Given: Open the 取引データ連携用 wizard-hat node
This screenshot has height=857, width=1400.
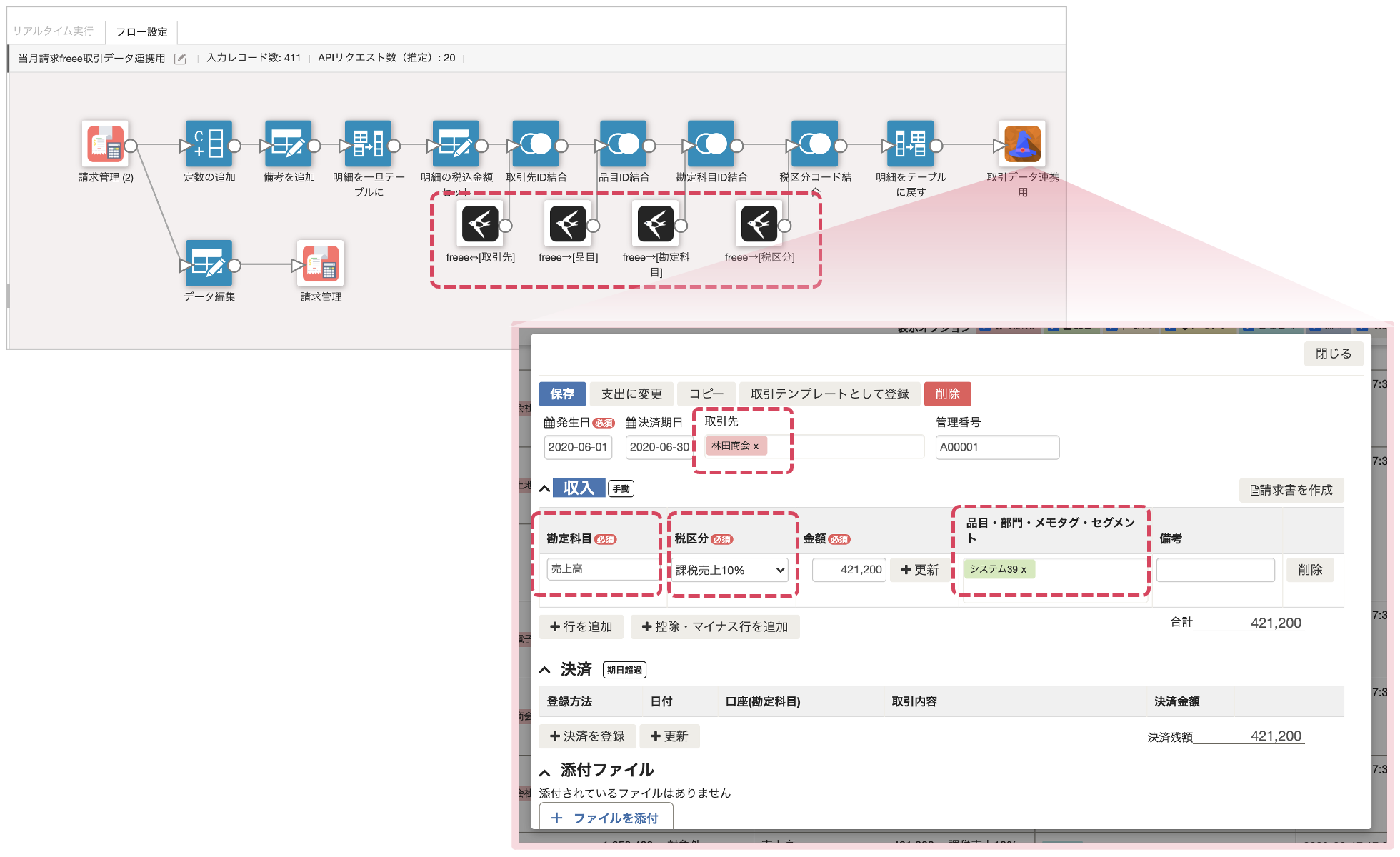Looking at the screenshot, I should pos(1022,144).
